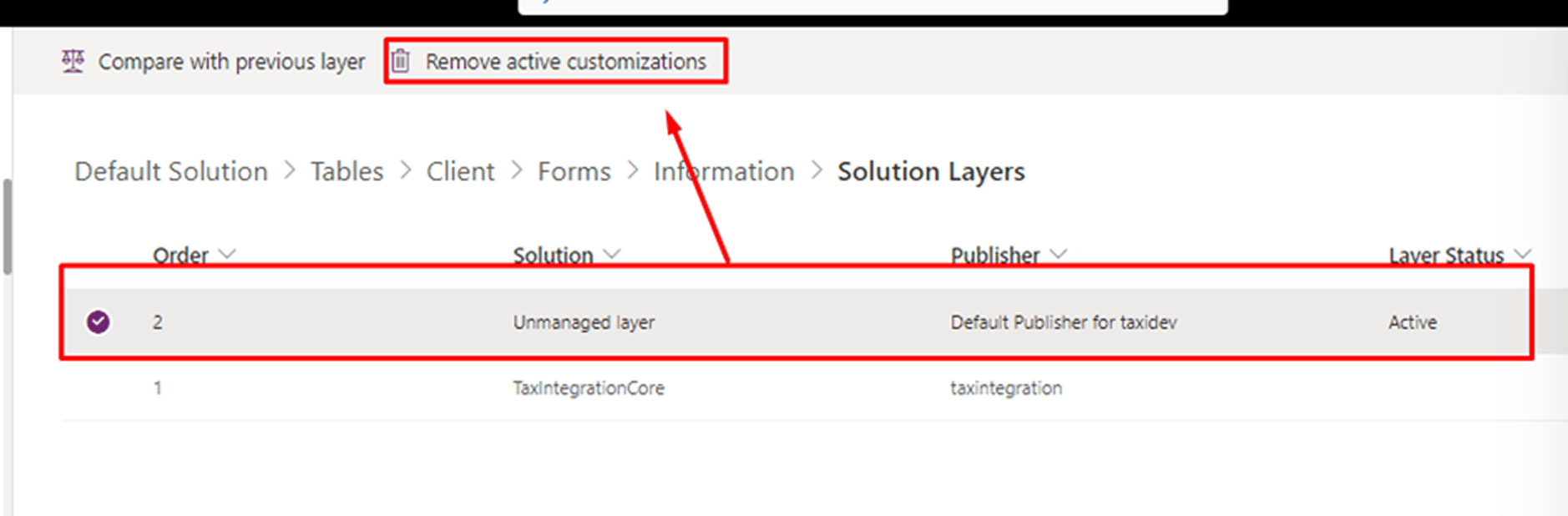This screenshot has height=516, width=1568.
Task: Jump to the Forms breadcrumb
Action: [x=574, y=171]
